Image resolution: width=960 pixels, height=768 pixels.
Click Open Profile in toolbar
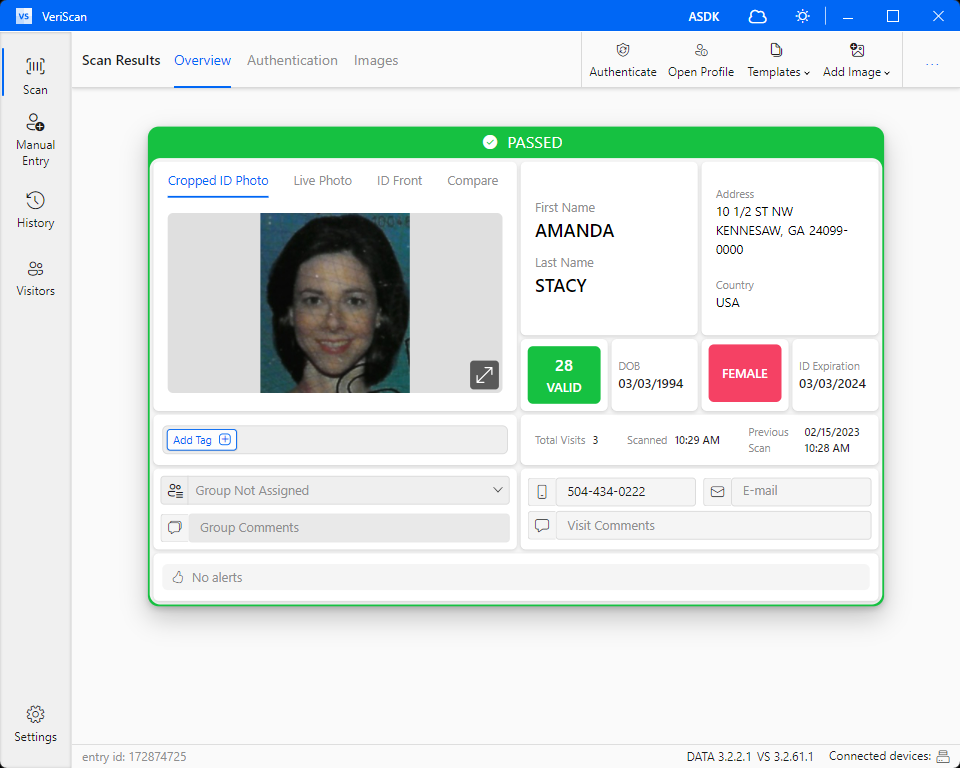click(701, 60)
